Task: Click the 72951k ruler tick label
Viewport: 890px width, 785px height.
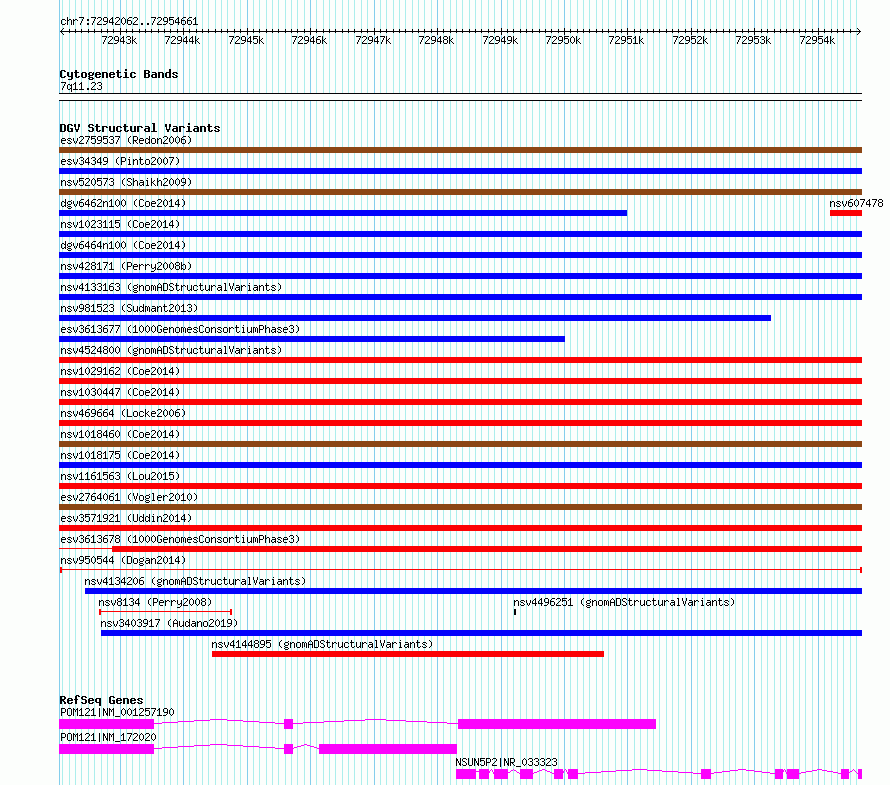Action: 626,40
